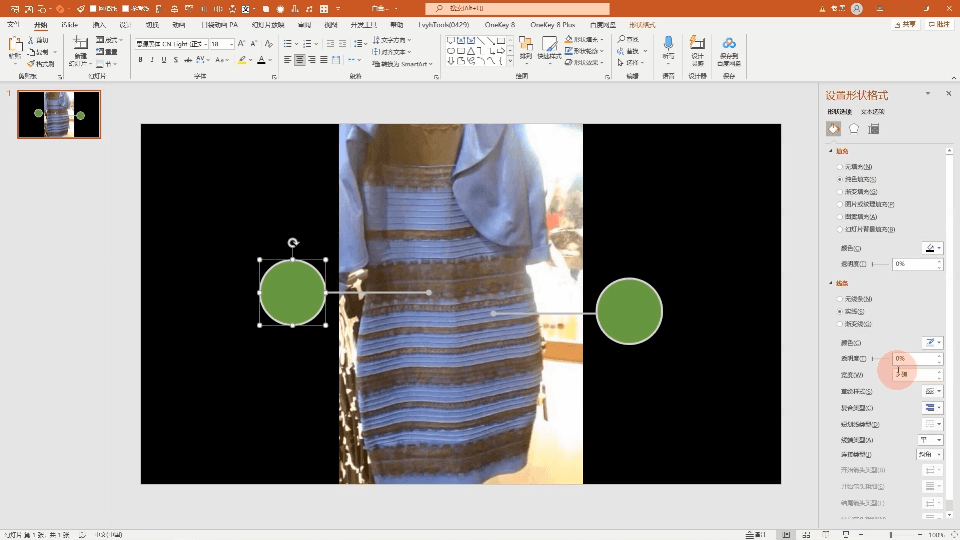
Task: Open the Size & Properties tab icon
Action: (874, 129)
